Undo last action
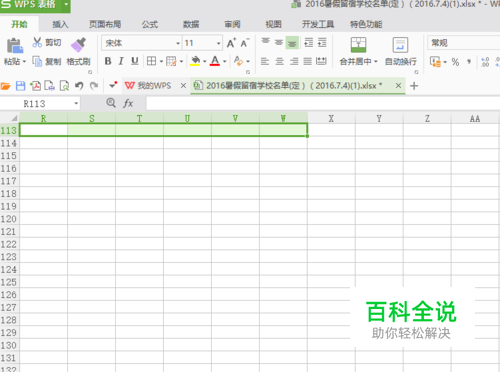 point(79,86)
